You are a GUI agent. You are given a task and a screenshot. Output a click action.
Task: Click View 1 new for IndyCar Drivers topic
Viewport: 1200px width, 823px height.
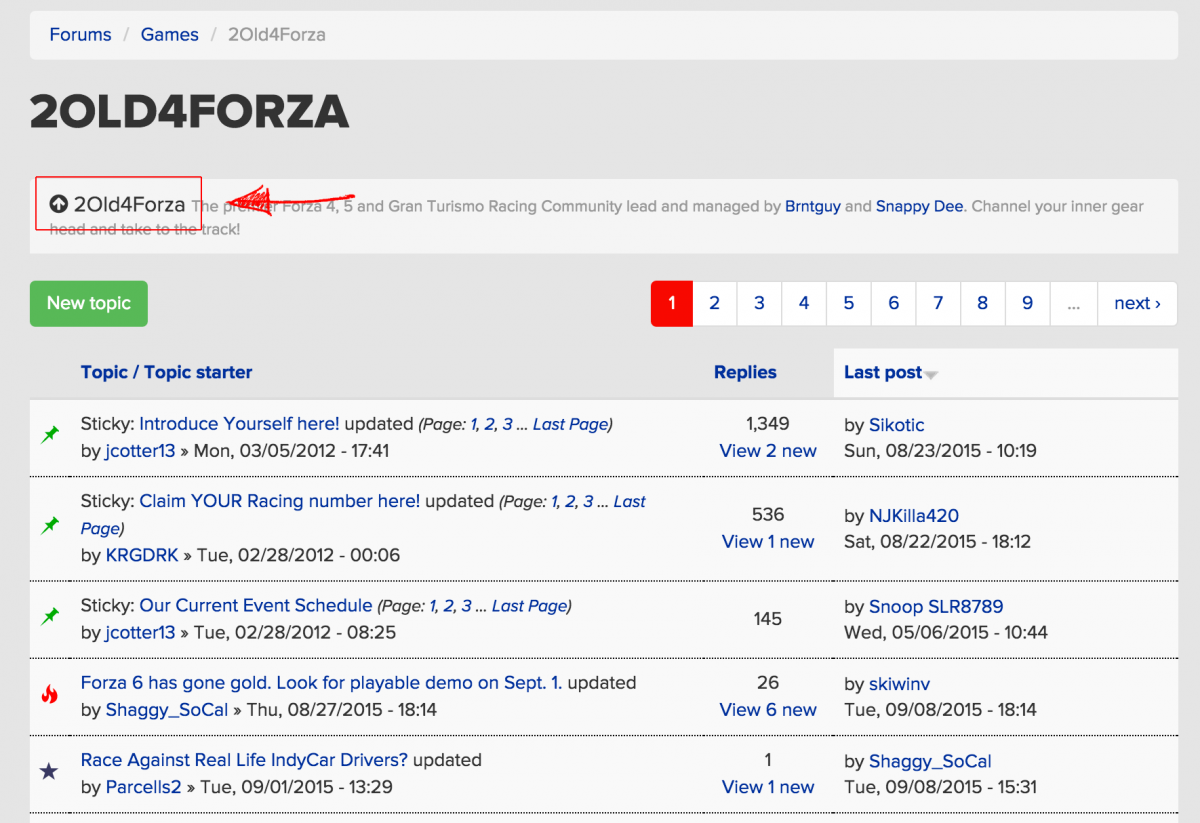[x=768, y=787]
